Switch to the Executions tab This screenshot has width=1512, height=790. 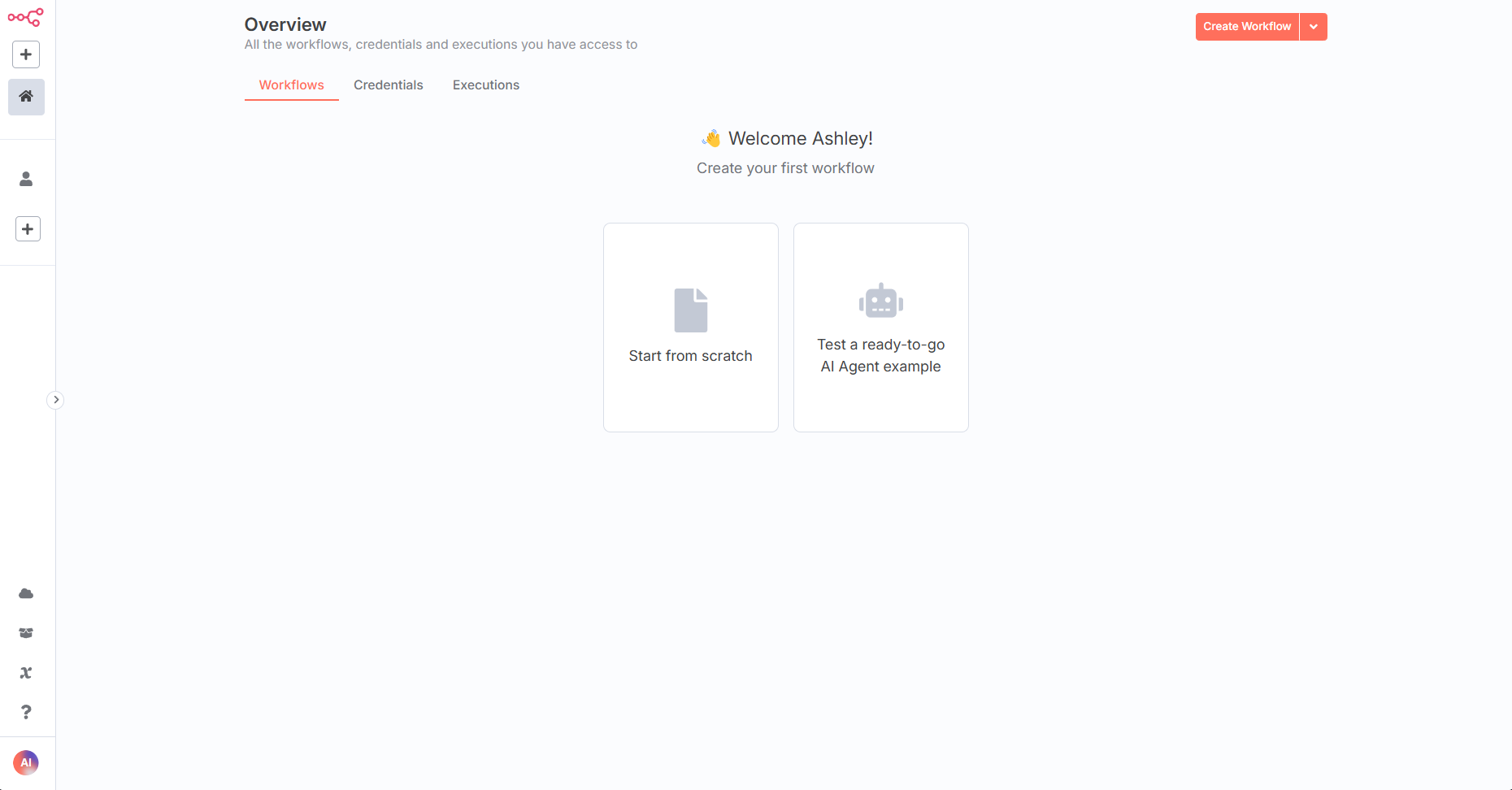point(486,85)
